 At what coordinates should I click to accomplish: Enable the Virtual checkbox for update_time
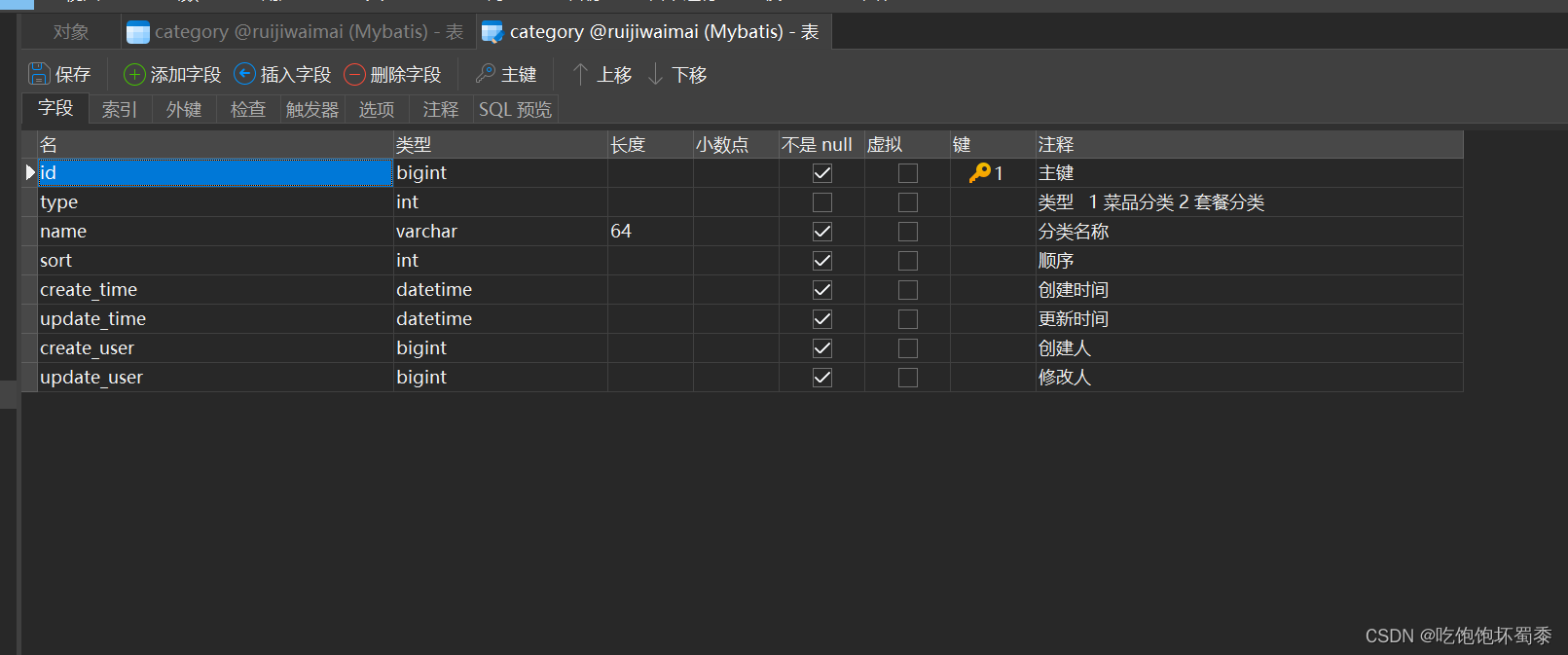[908, 319]
